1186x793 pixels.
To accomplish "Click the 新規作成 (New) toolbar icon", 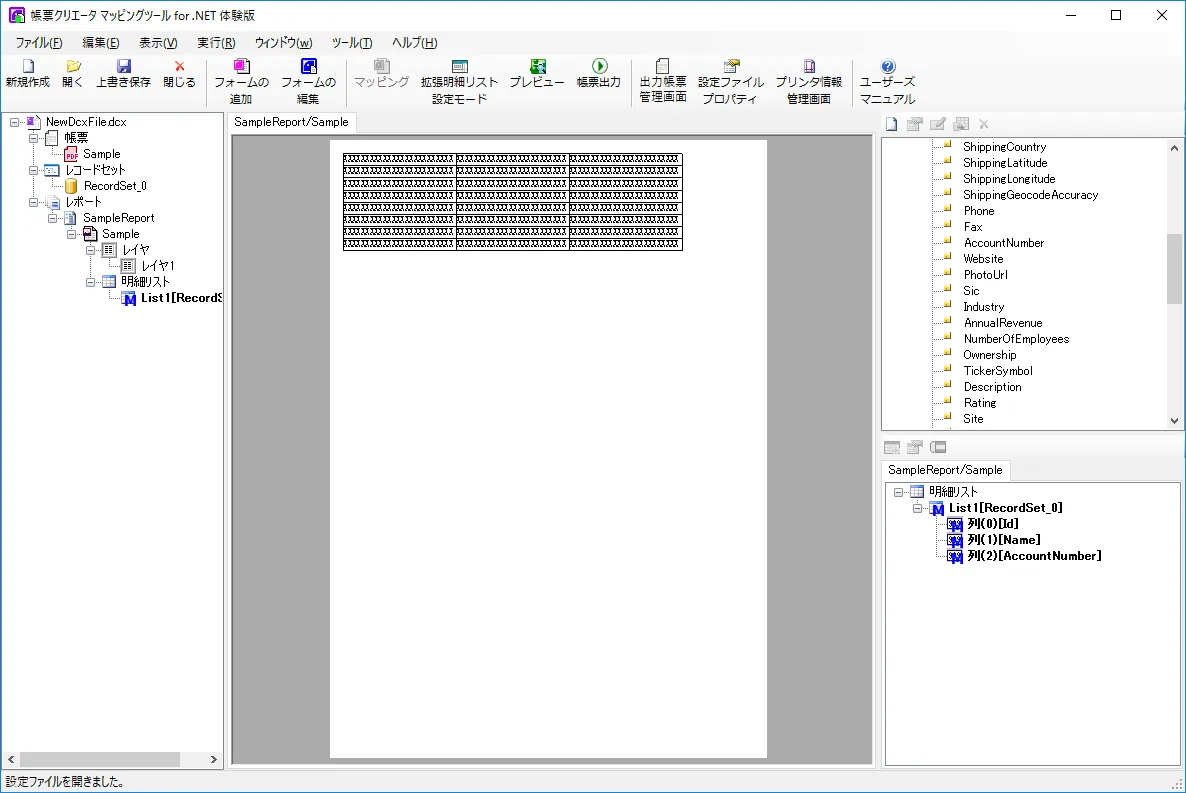I will (x=27, y=66).
